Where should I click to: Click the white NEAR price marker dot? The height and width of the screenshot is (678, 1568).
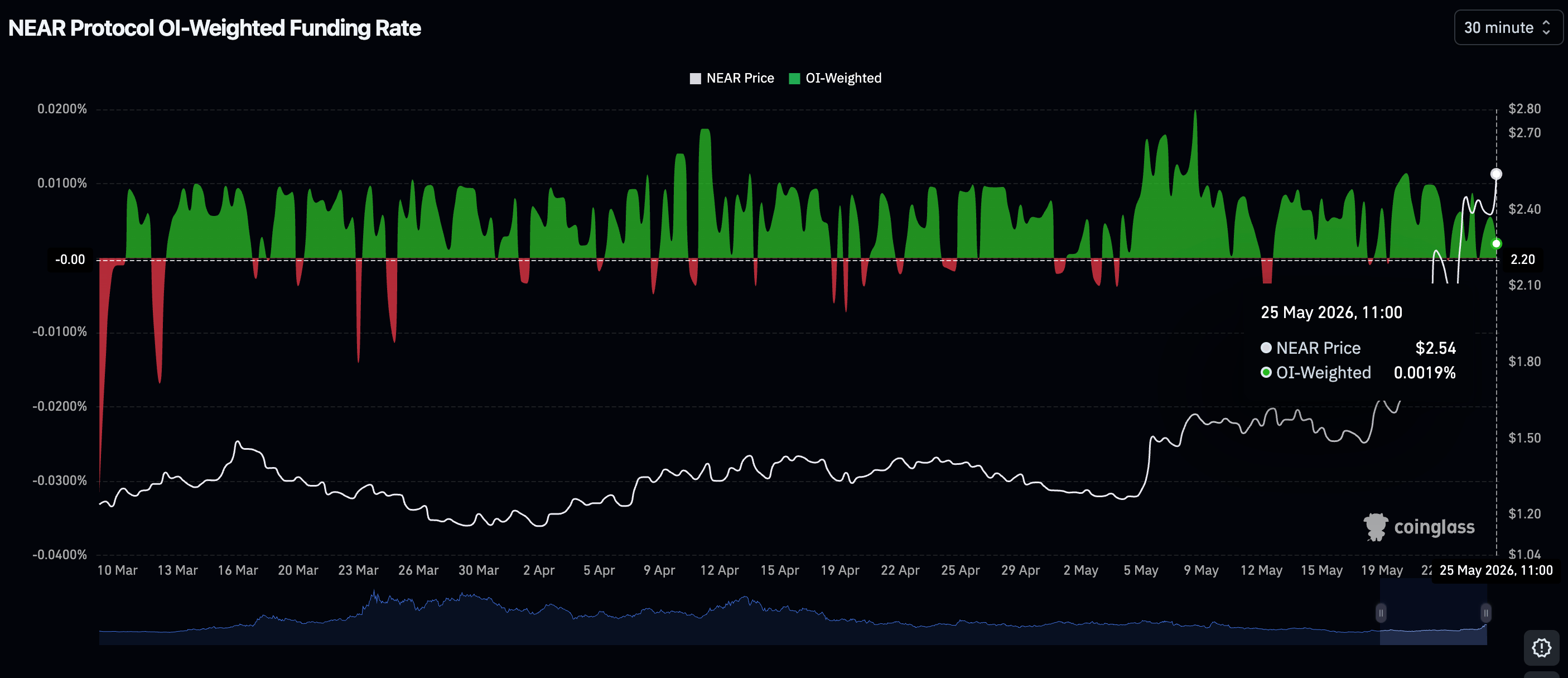click(1496, 174)
